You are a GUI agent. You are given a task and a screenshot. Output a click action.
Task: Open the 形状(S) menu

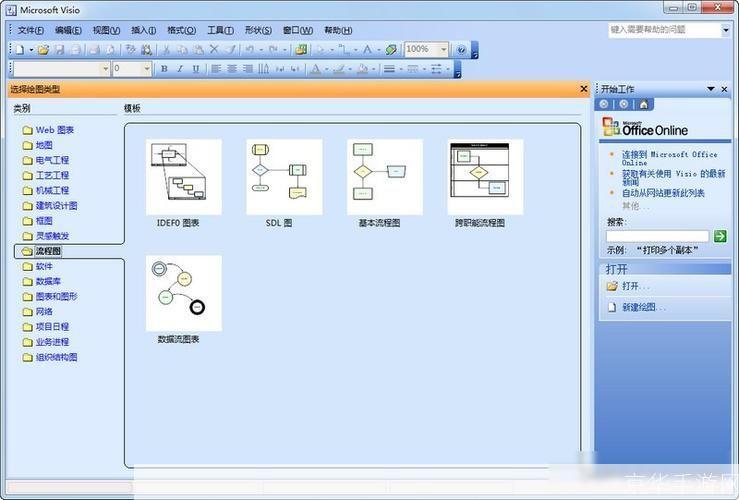[258, 30]
